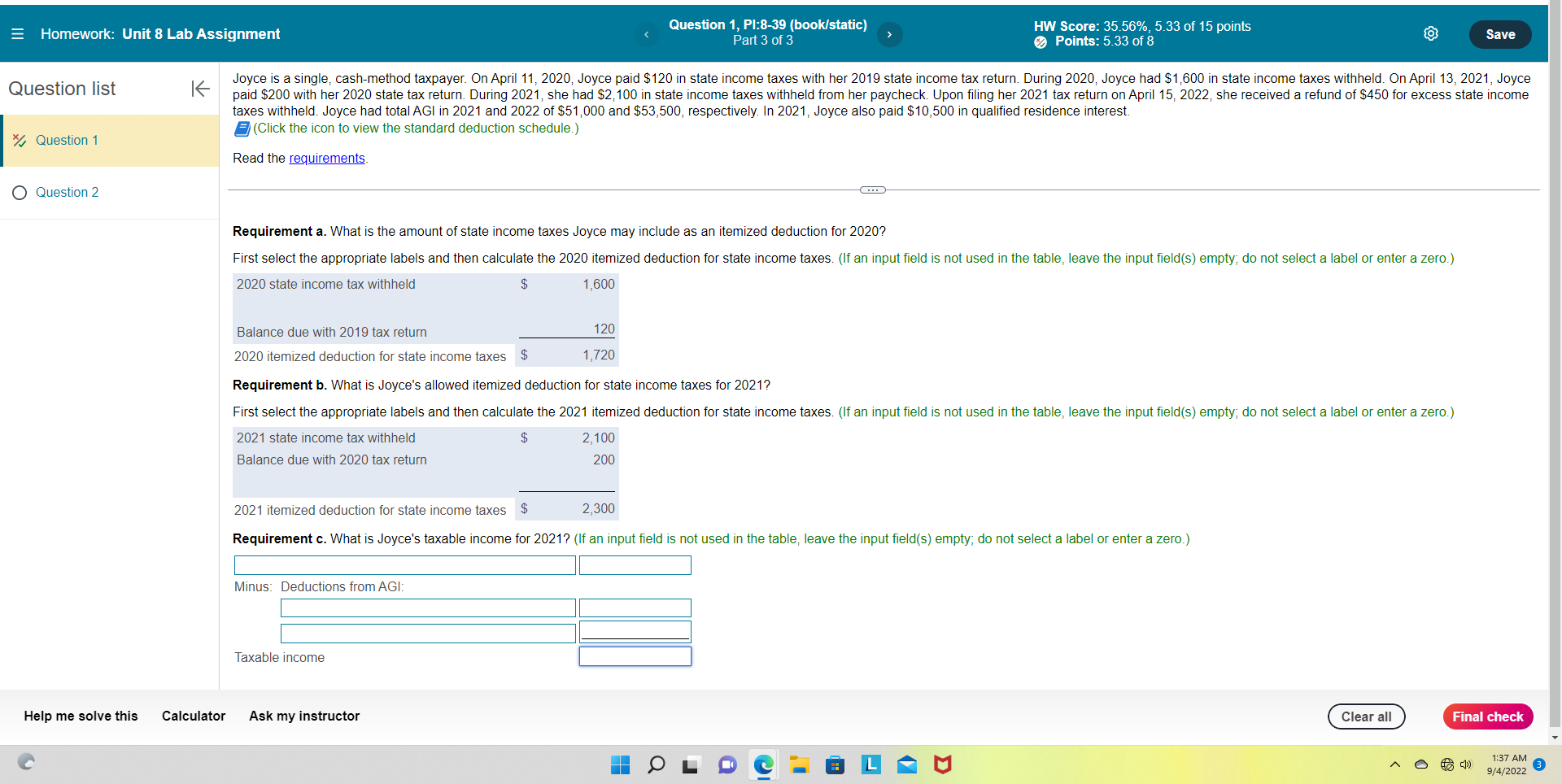
Task: Open the settings gear in the header
Action: coord(1431,33)
